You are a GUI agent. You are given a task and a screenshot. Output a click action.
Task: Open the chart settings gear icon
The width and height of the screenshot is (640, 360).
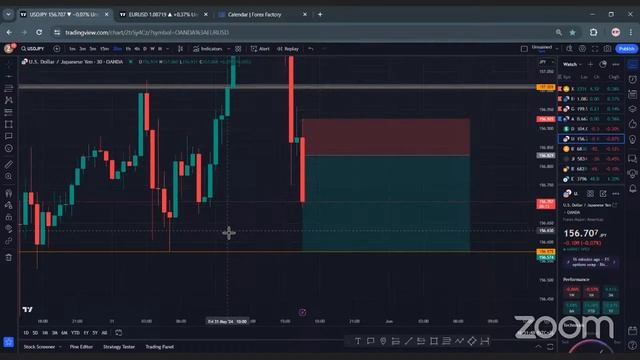582,49
